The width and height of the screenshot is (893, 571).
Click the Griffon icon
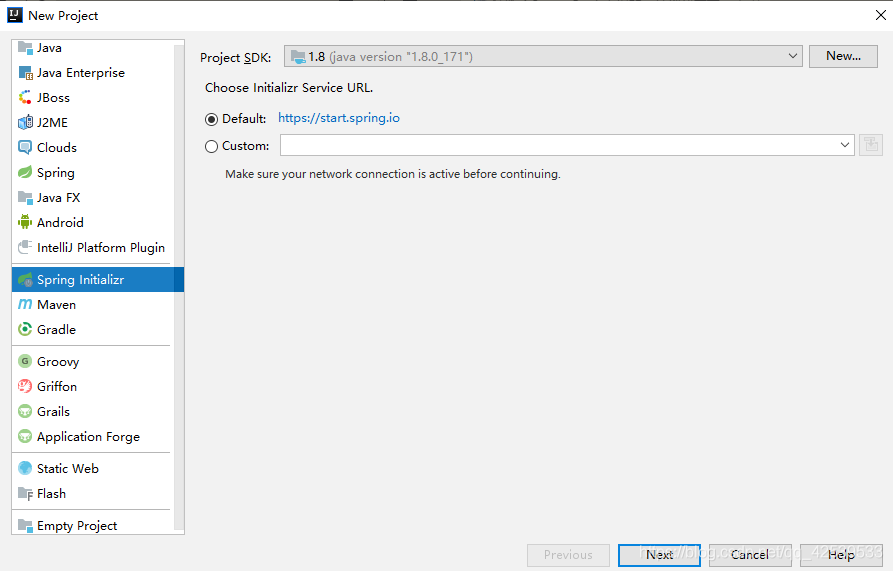25,387
